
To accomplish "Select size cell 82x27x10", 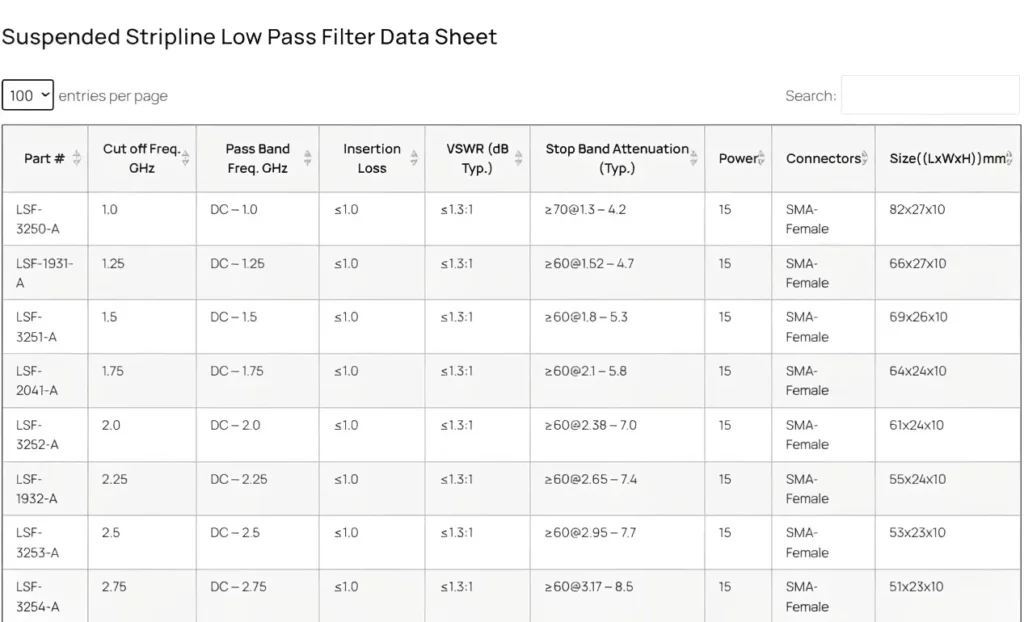I will (x=917, y=210).
